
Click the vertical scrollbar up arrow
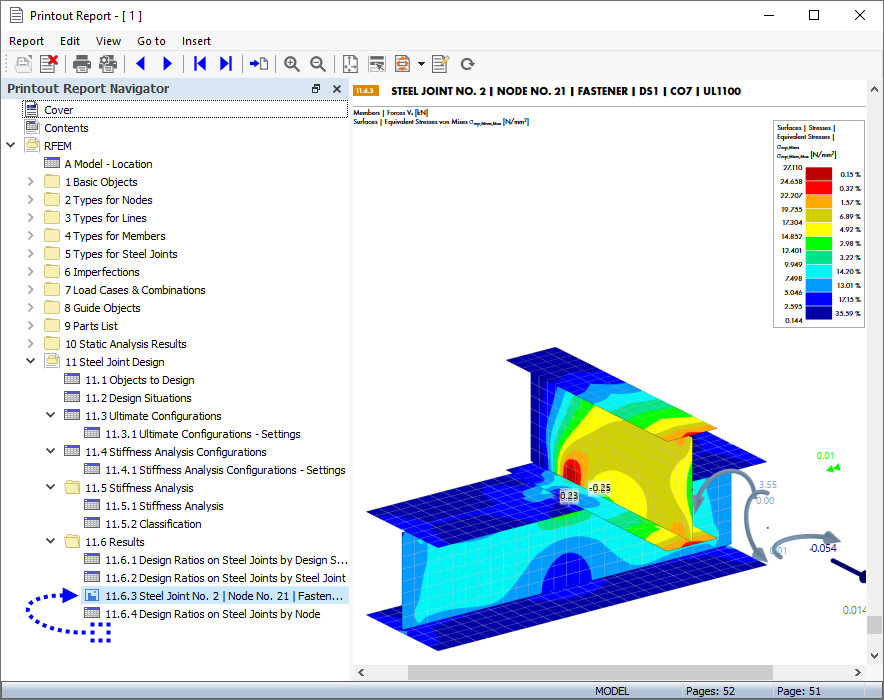874,89
